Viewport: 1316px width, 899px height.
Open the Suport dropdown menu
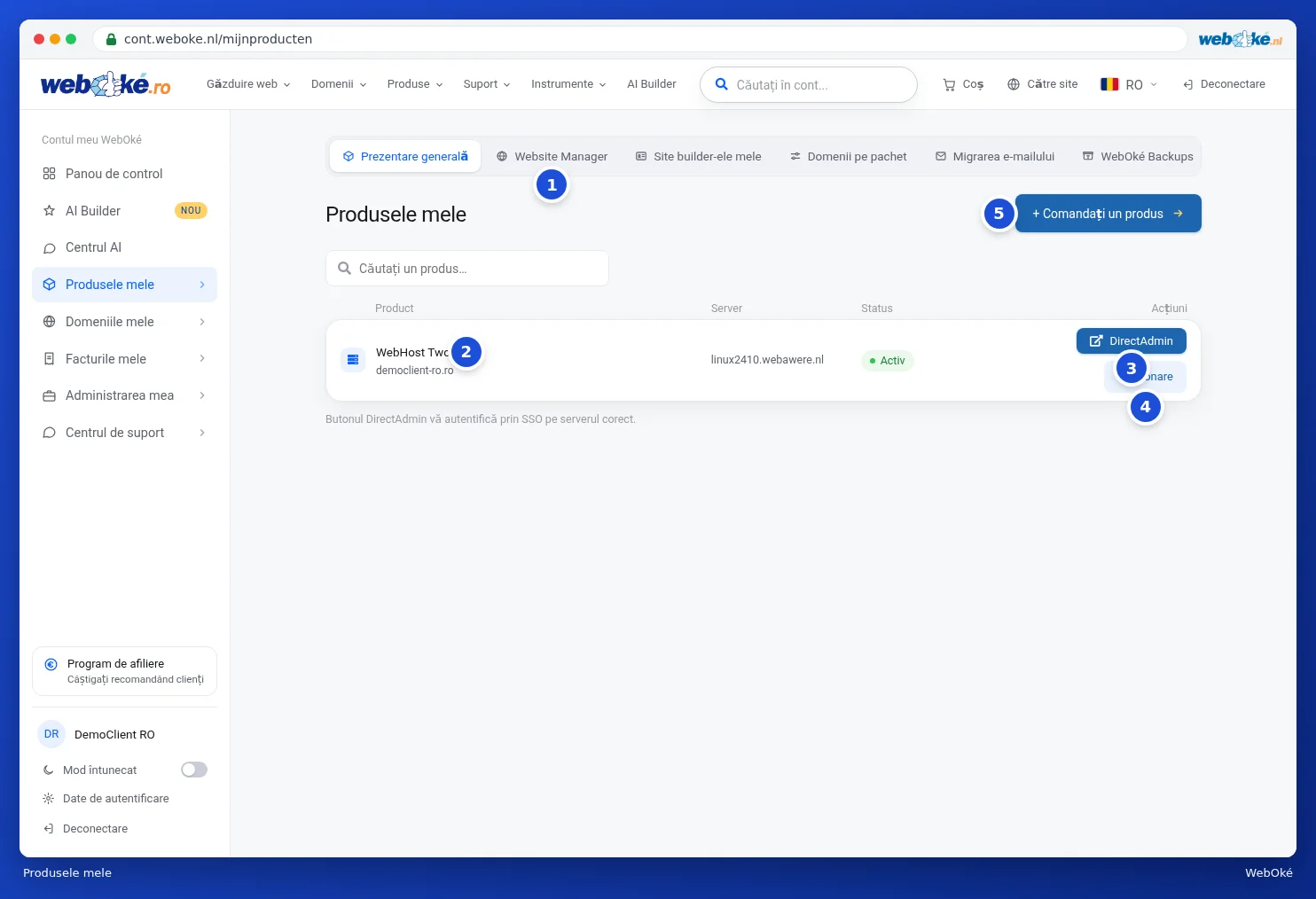coord(487,84)
